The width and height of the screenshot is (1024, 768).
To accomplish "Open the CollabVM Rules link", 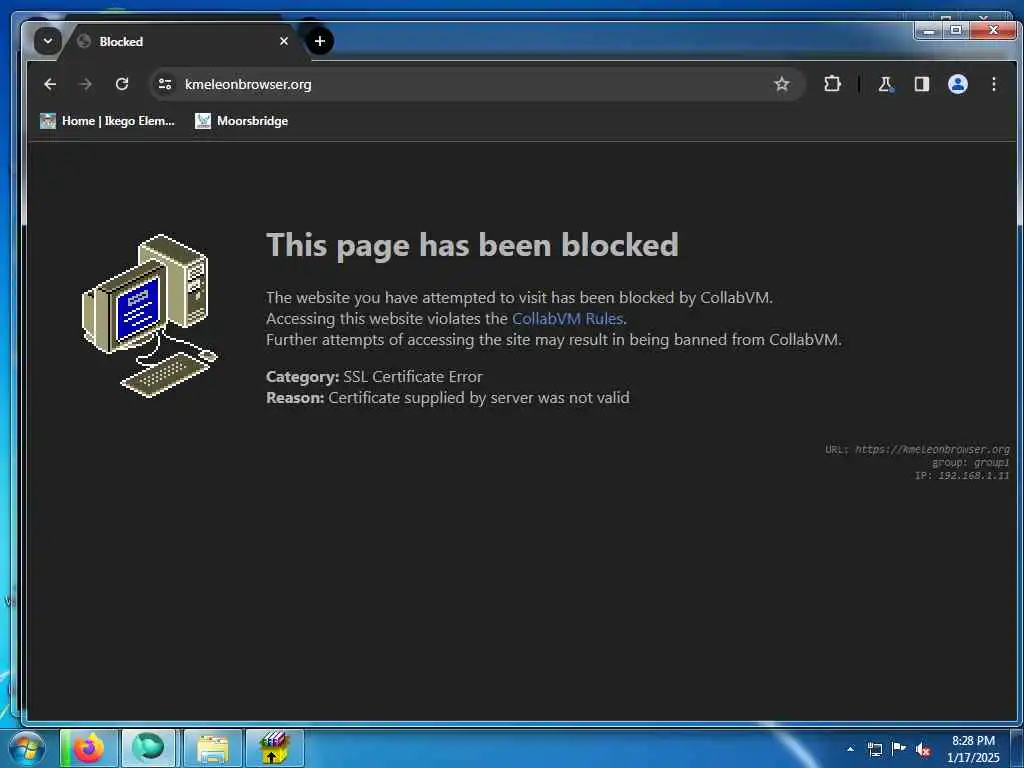I will coord(567,319).
